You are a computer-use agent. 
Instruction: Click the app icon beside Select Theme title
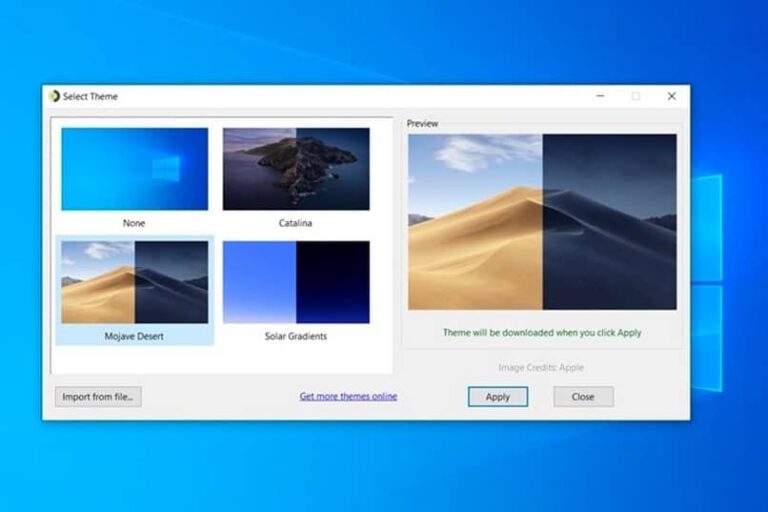coord(54,96)
